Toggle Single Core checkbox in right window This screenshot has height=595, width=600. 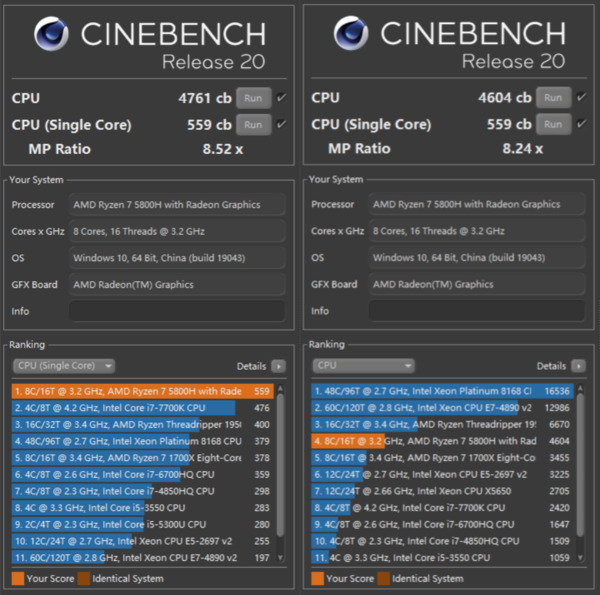pyautogui.click(x=581, y=124)
